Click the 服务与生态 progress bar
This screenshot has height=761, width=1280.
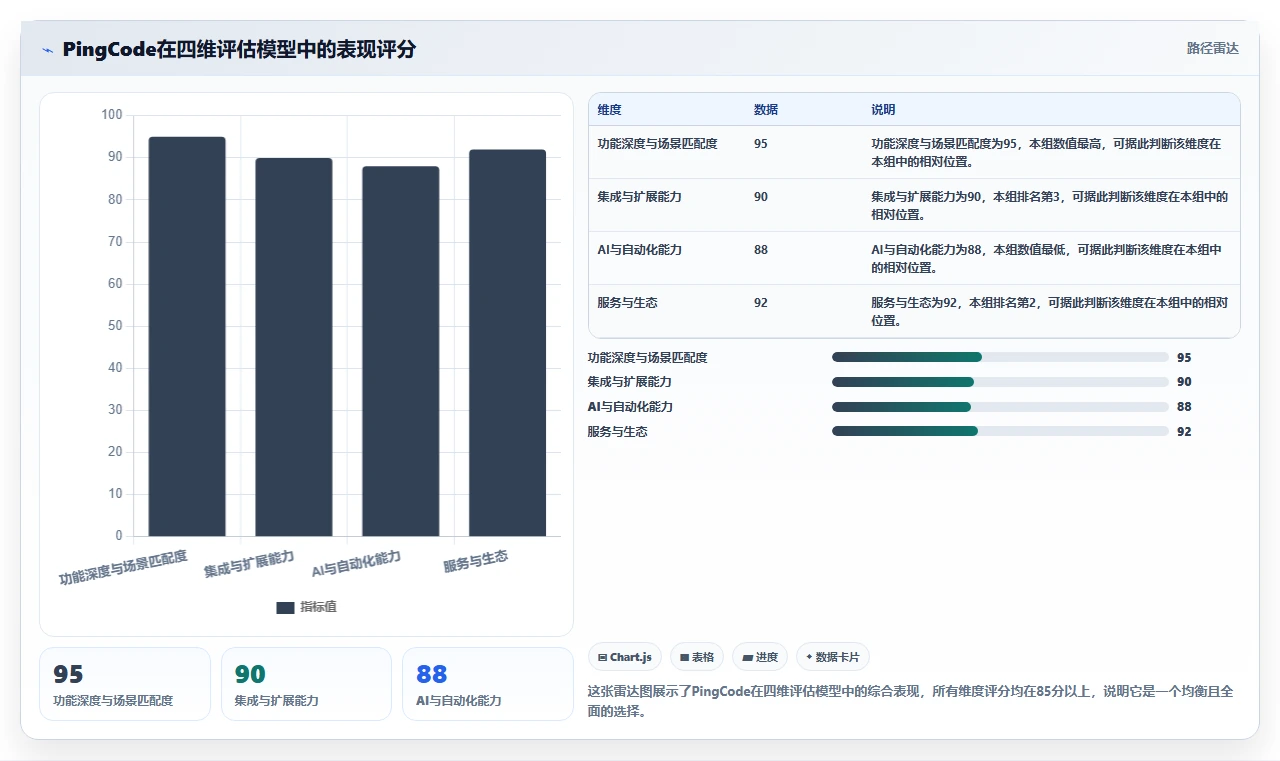coord(1000,431)
